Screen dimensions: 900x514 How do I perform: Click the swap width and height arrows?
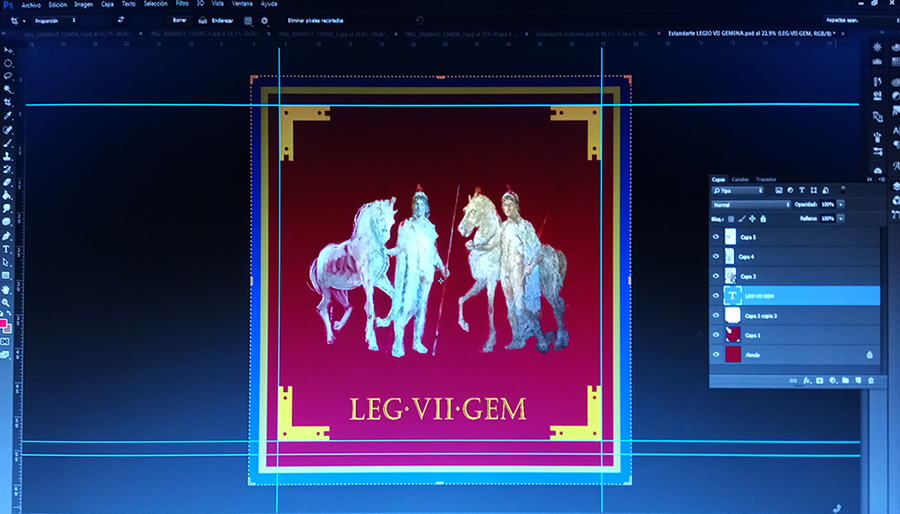120,19
